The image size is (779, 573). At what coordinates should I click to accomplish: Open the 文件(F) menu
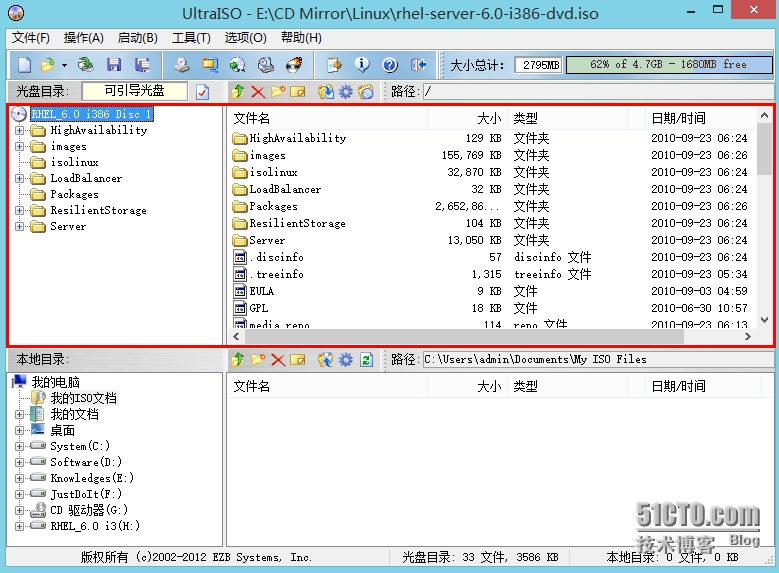[31, 38]
